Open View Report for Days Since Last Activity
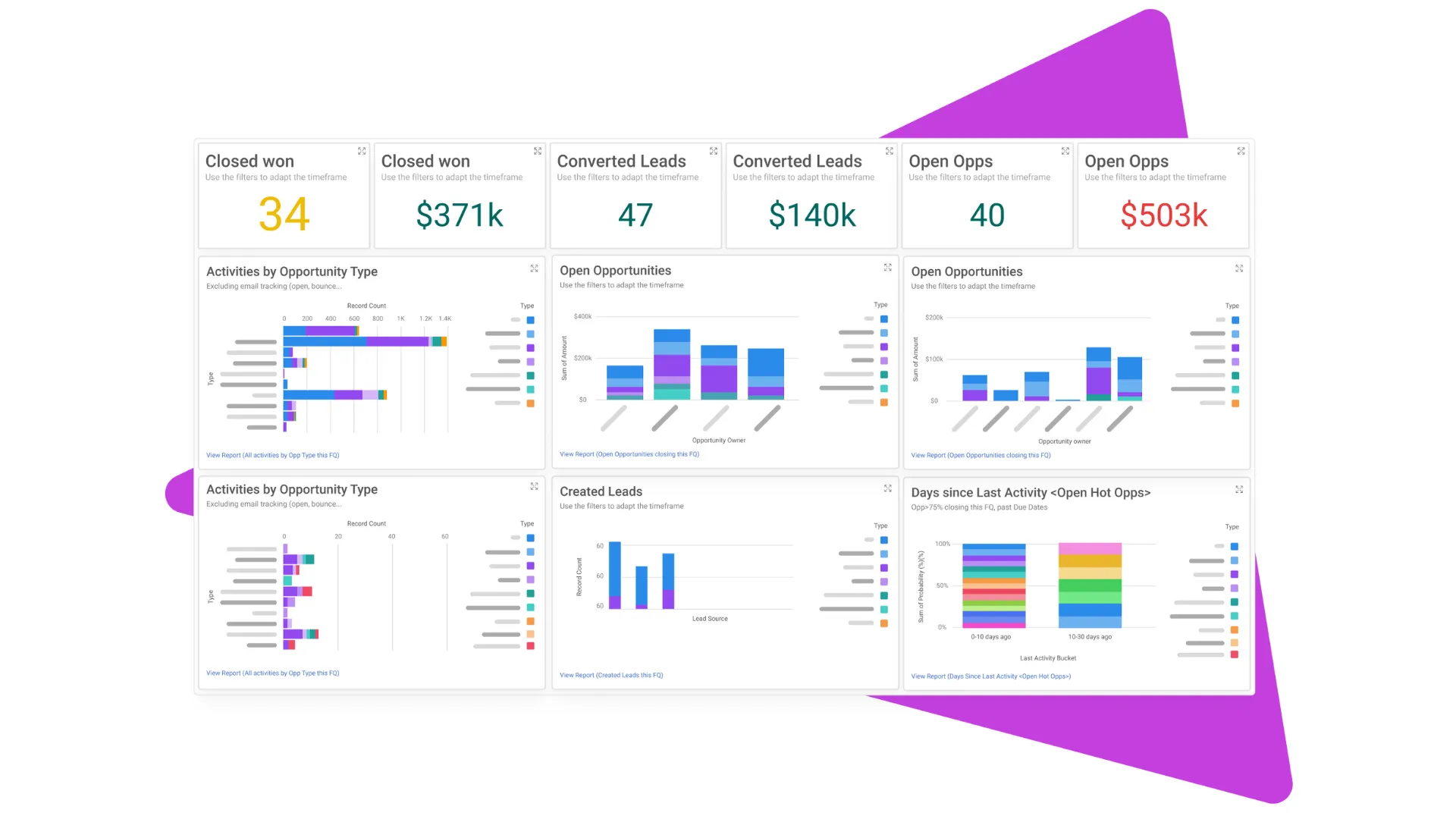Viewport: 1456px width, 819px height. (990, 676)
